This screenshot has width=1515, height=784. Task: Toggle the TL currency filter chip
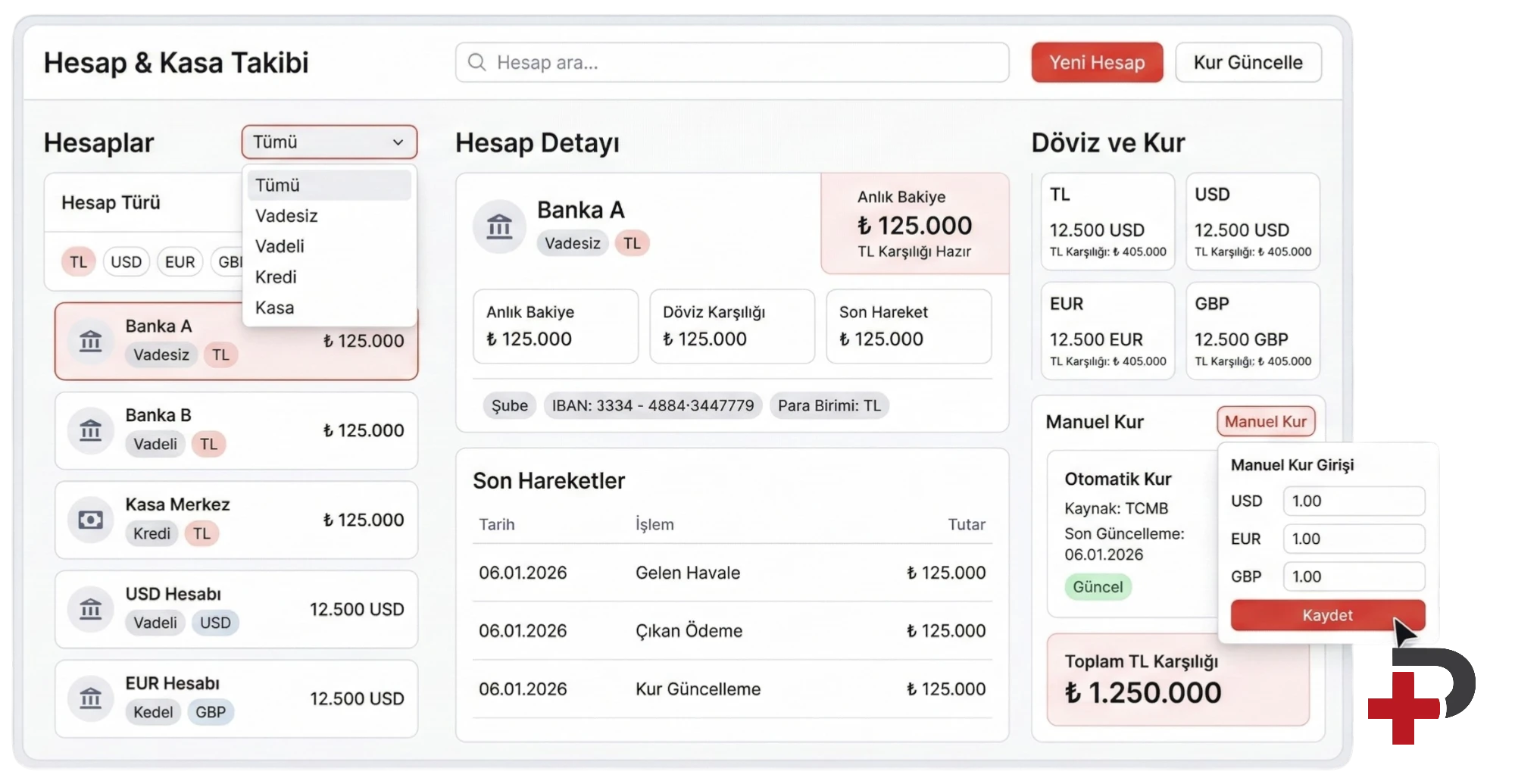pos(78,262)
